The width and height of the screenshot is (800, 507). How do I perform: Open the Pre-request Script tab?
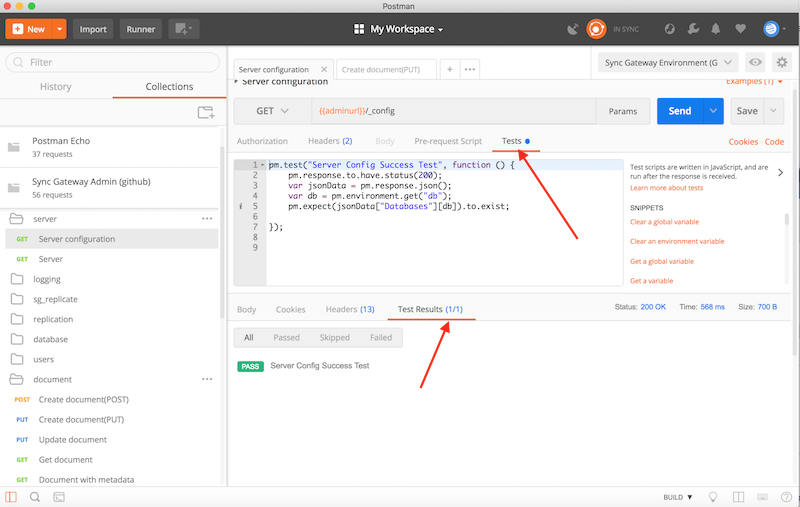pyautogui.click(x=448, y=141)
